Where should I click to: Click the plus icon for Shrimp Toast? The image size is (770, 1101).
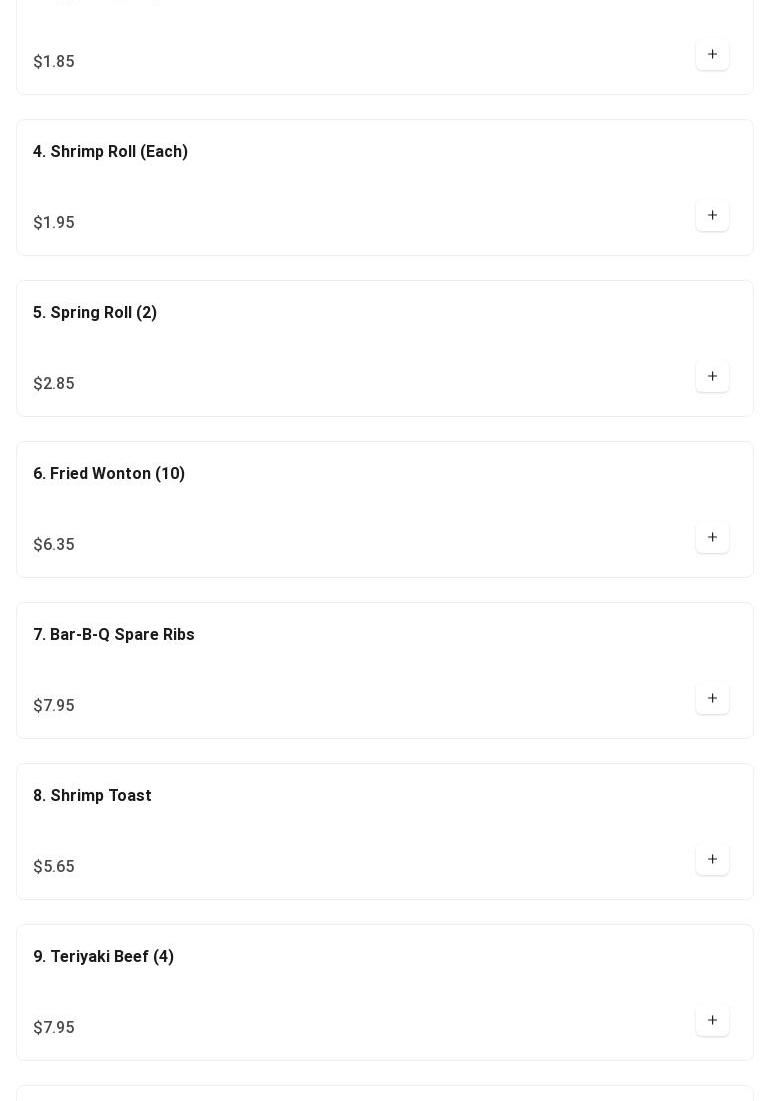pos(712,860)
